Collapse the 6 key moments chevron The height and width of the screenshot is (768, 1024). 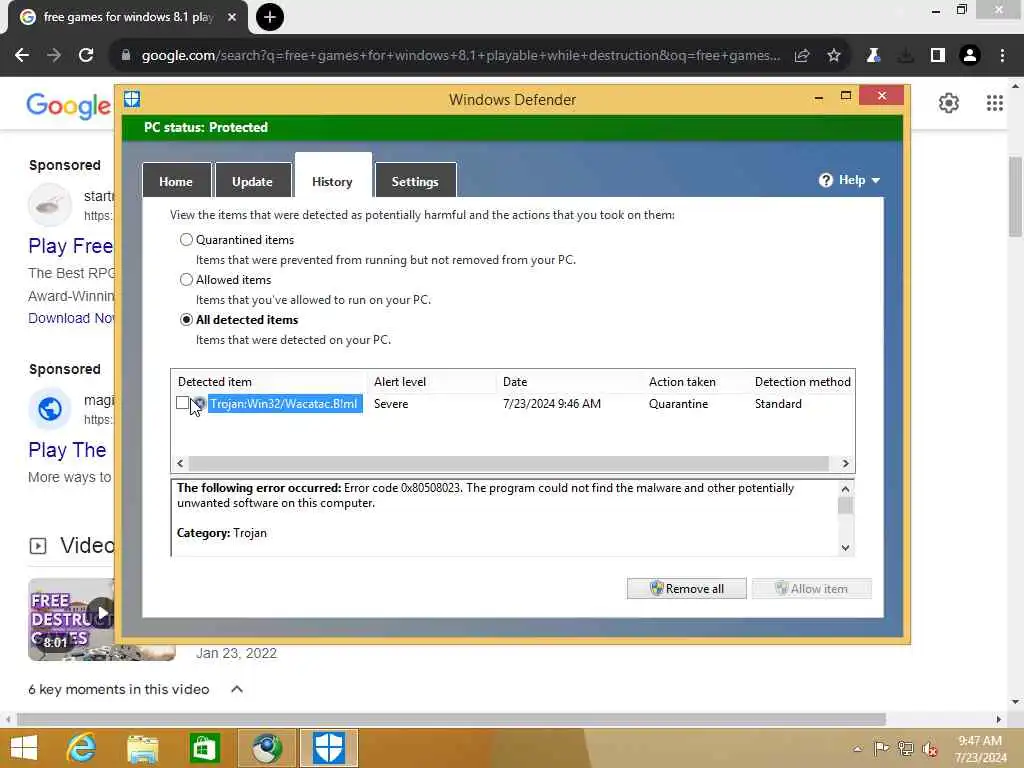tap(237, 689)
